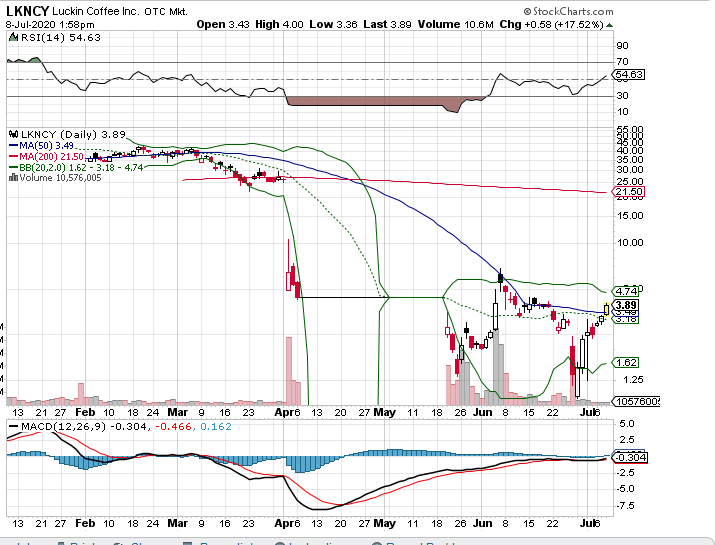Click the RSI(14) 54.63 panel label

61,37
